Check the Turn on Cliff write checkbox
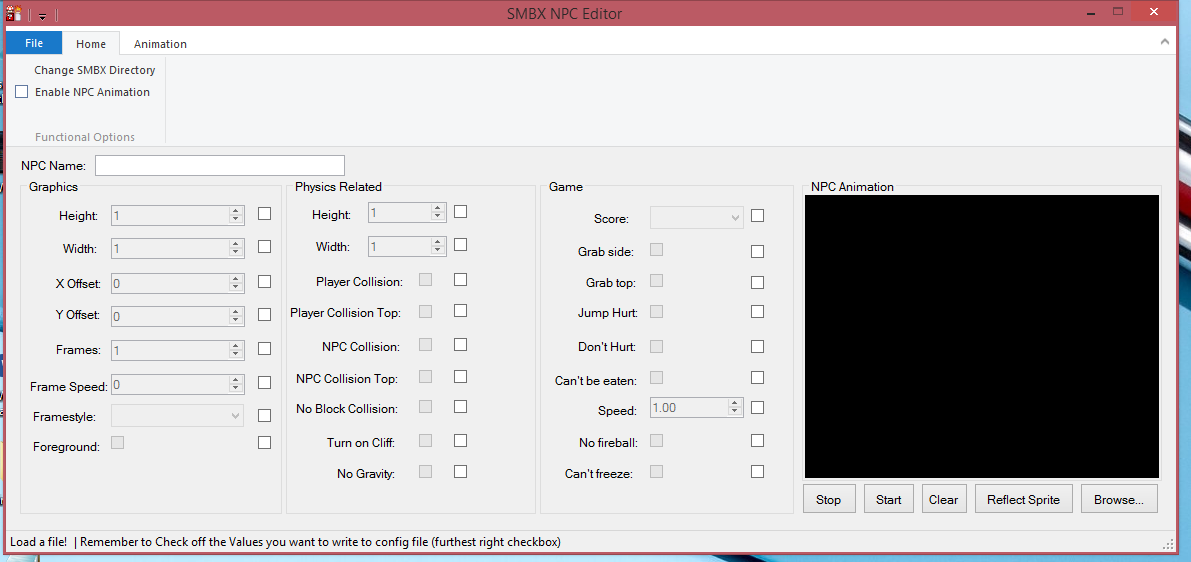The width and height of the screenshot is (1191, 562). coord(460,440)
